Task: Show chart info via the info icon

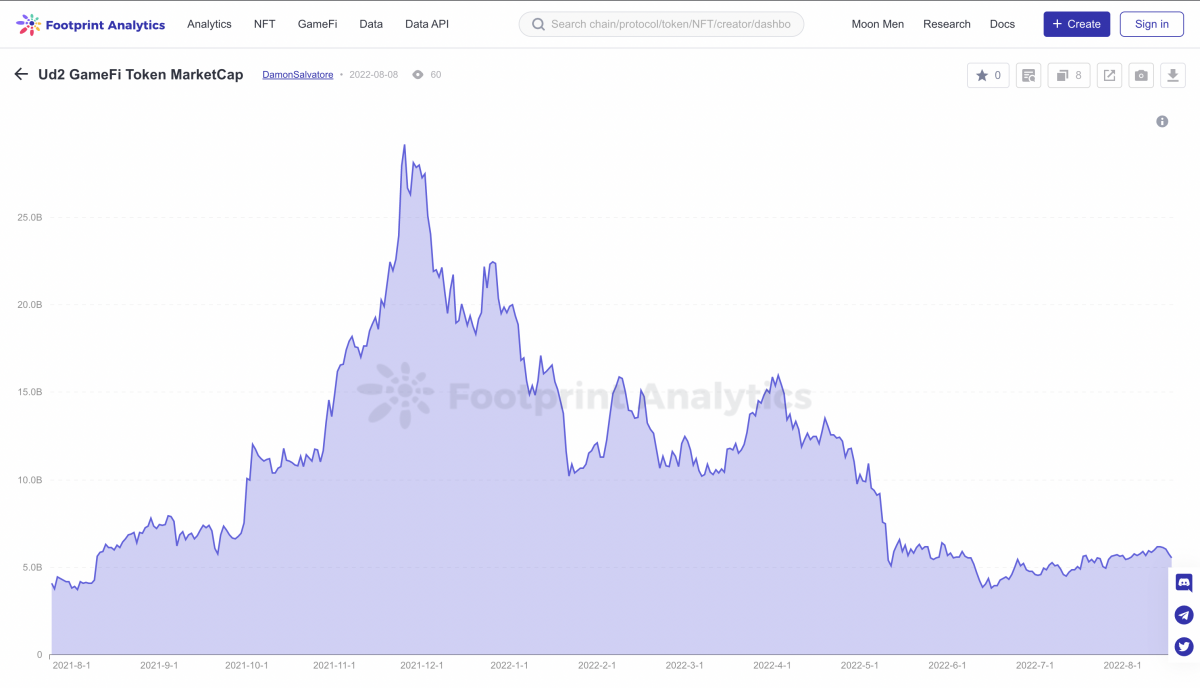Action: 1162,121
